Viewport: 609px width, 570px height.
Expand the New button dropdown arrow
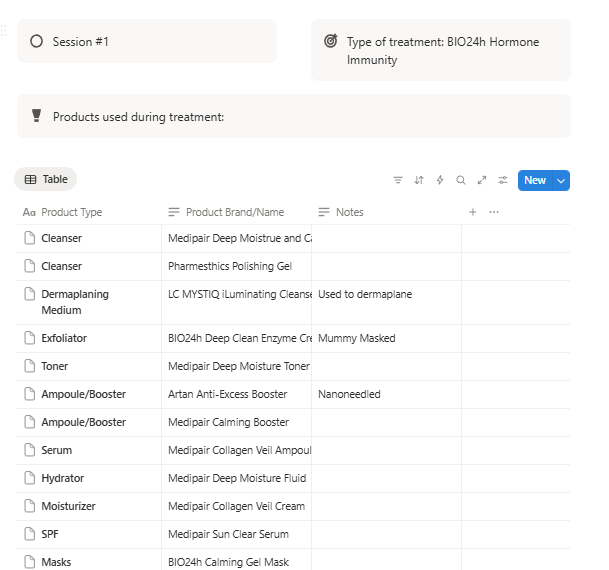[561, 180]
